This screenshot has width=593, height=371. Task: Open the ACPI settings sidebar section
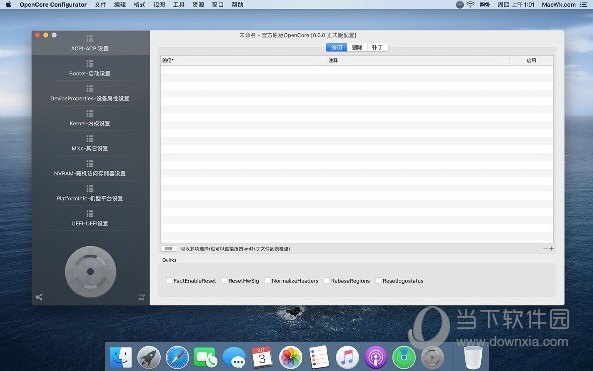(x=90, y=43)
